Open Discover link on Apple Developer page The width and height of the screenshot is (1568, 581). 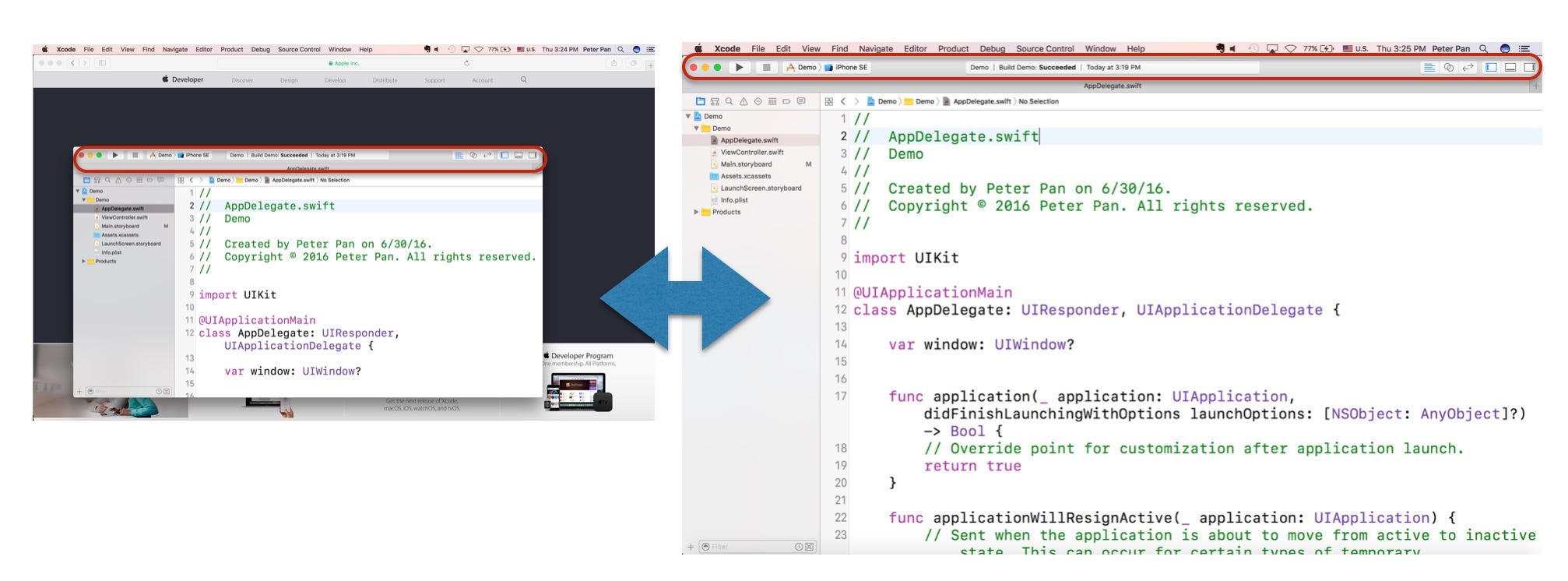coord(242,80)
